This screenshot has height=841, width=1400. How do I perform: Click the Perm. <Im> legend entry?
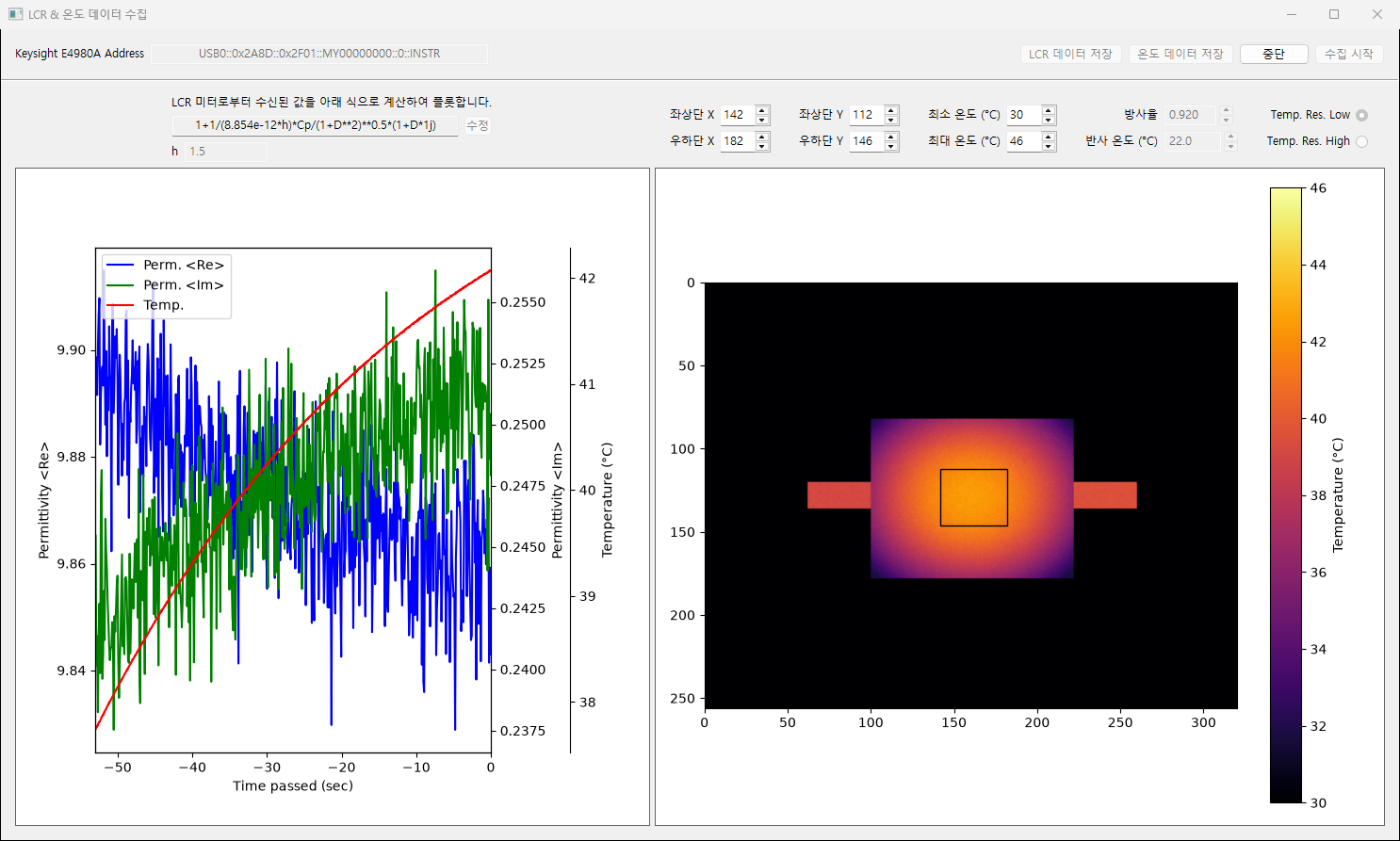point(166,284)
